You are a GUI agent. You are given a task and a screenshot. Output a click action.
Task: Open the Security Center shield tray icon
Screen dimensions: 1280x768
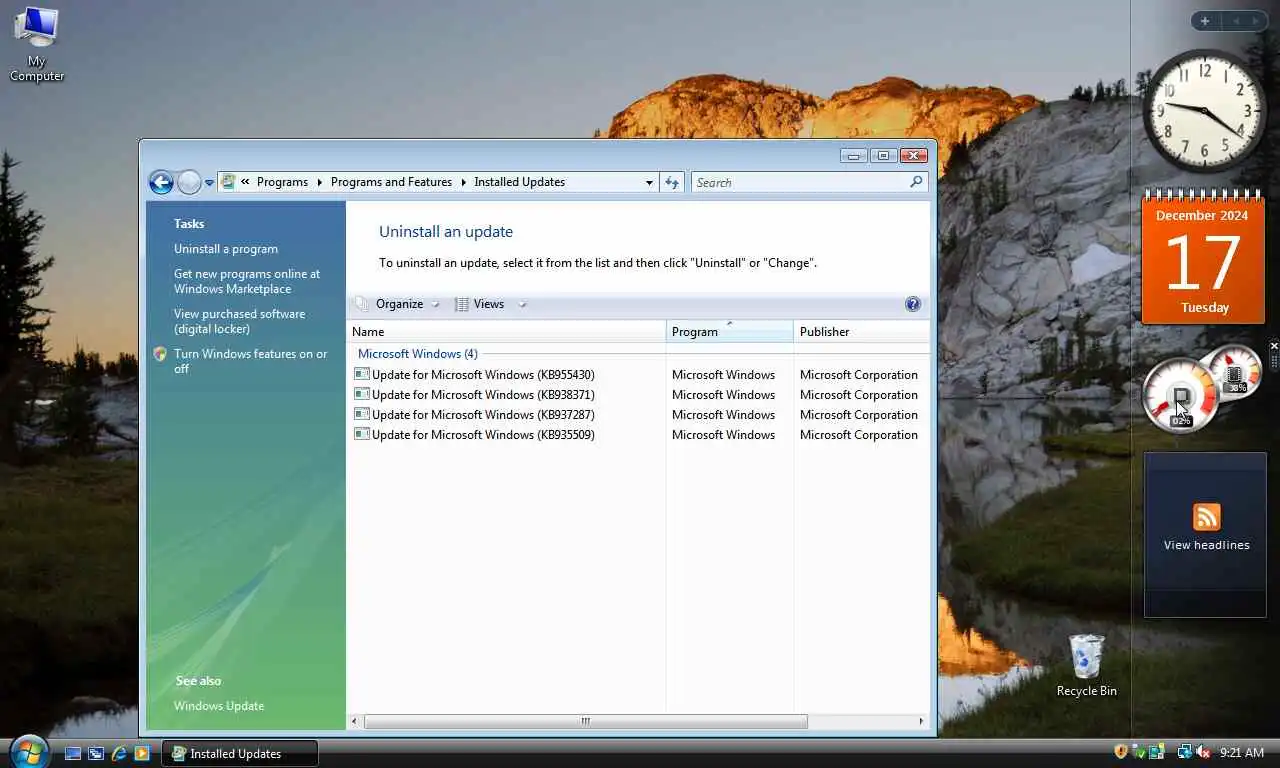click(x=1121, y=752)
